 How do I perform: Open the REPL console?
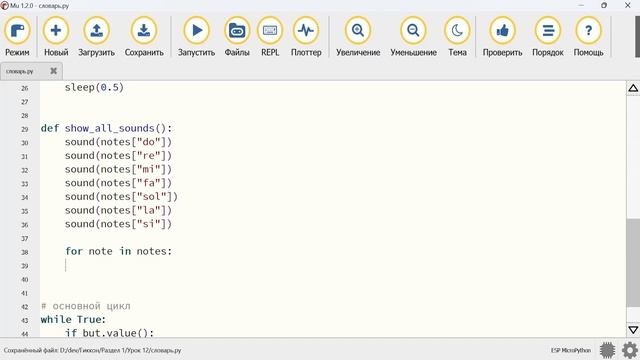coord(270,36)
